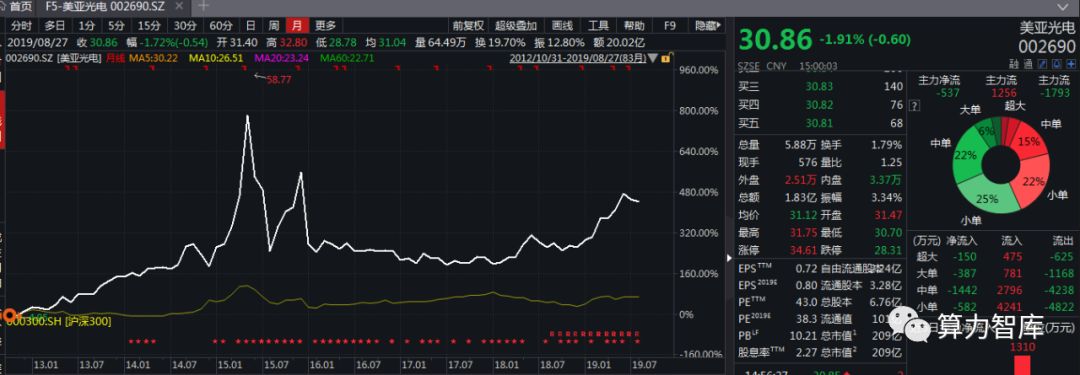Click the 超大 row in fund flow table
Viewport: 1080px width, 375px height.
click(993, 257)
